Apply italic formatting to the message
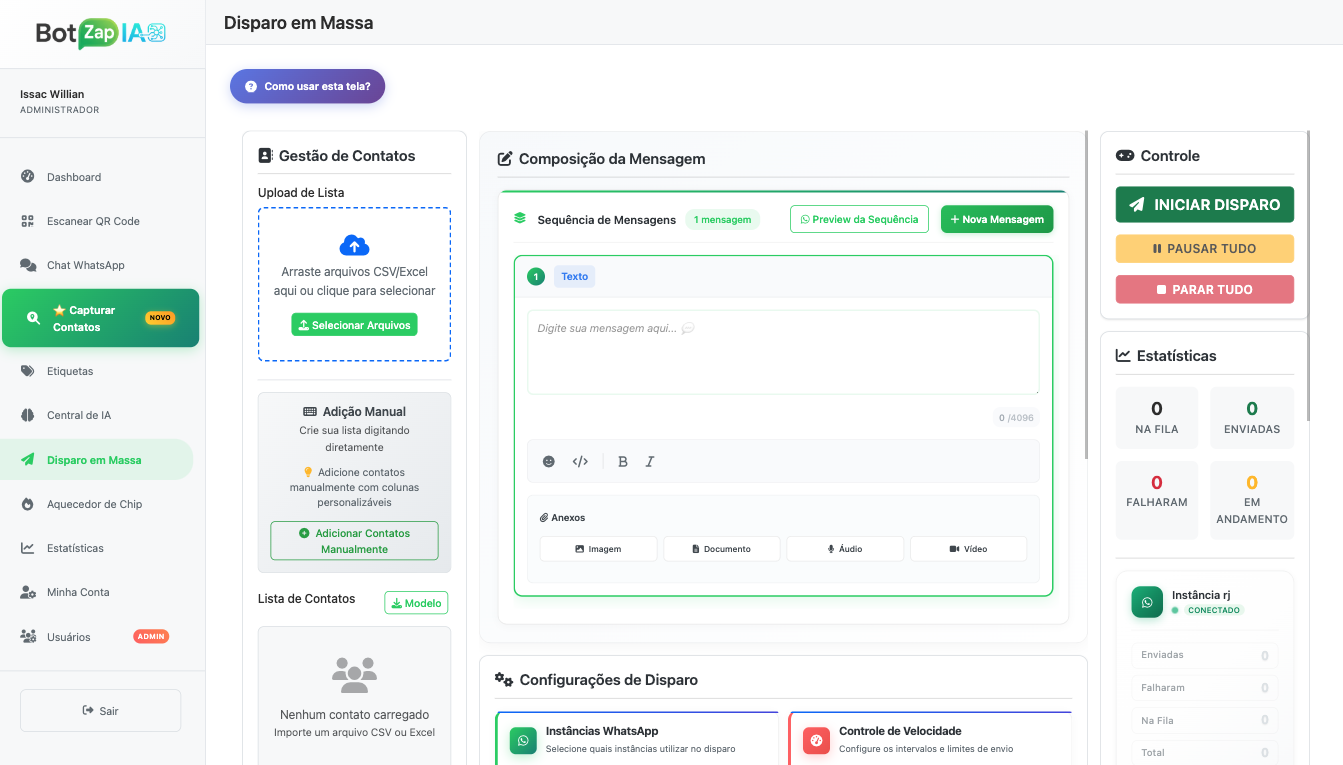This screenshot has height=765, width=1343. [x=650, y=461]
